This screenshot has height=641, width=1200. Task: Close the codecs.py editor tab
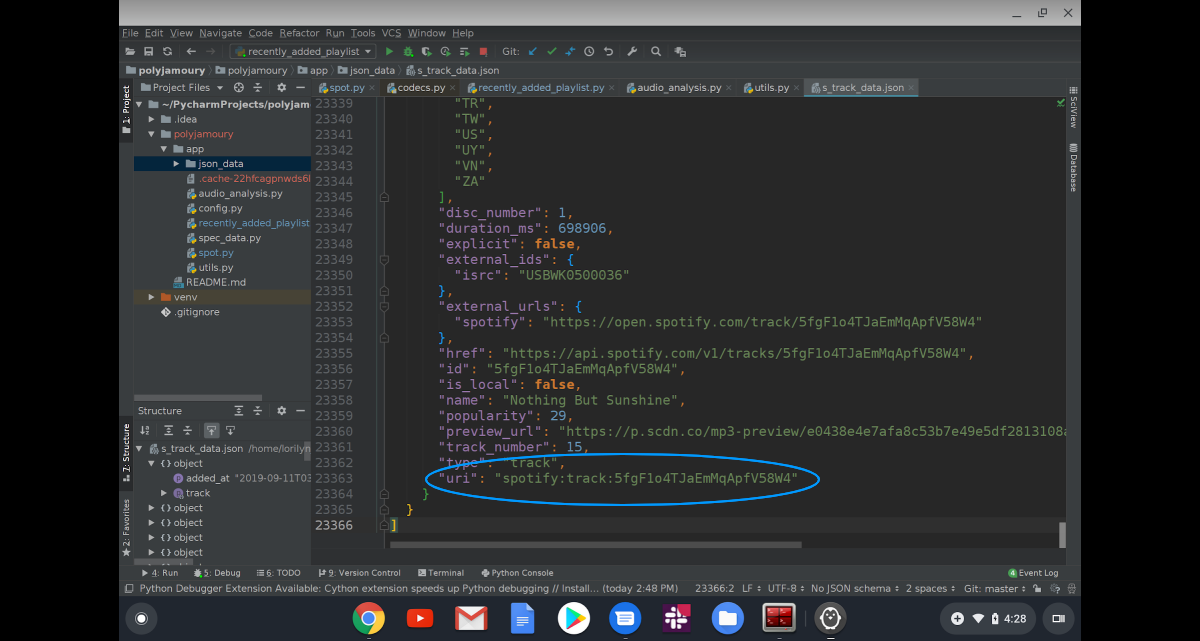tap(452, 88)
